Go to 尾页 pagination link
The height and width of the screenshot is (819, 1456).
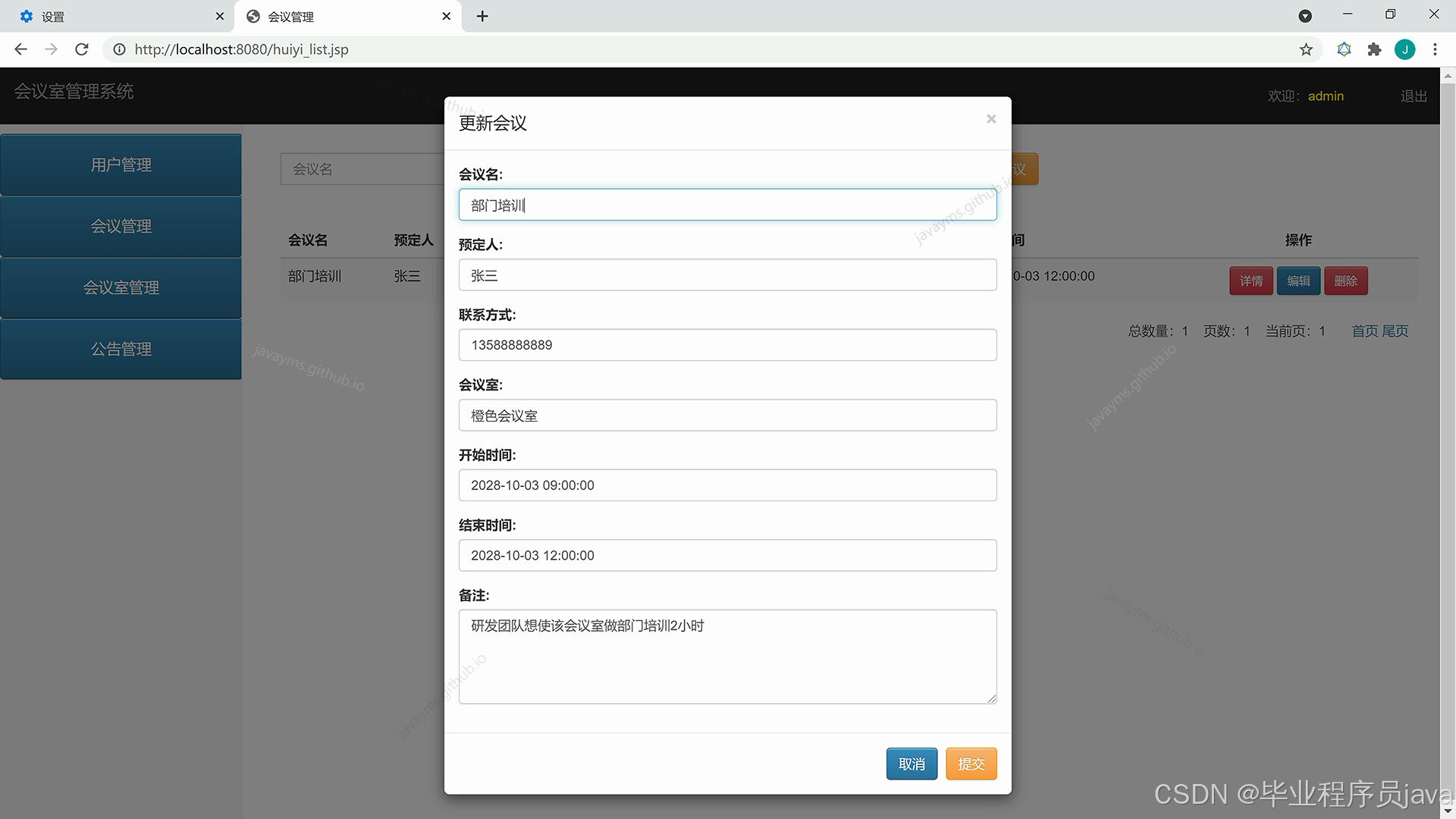click(x=1395, y=331)
